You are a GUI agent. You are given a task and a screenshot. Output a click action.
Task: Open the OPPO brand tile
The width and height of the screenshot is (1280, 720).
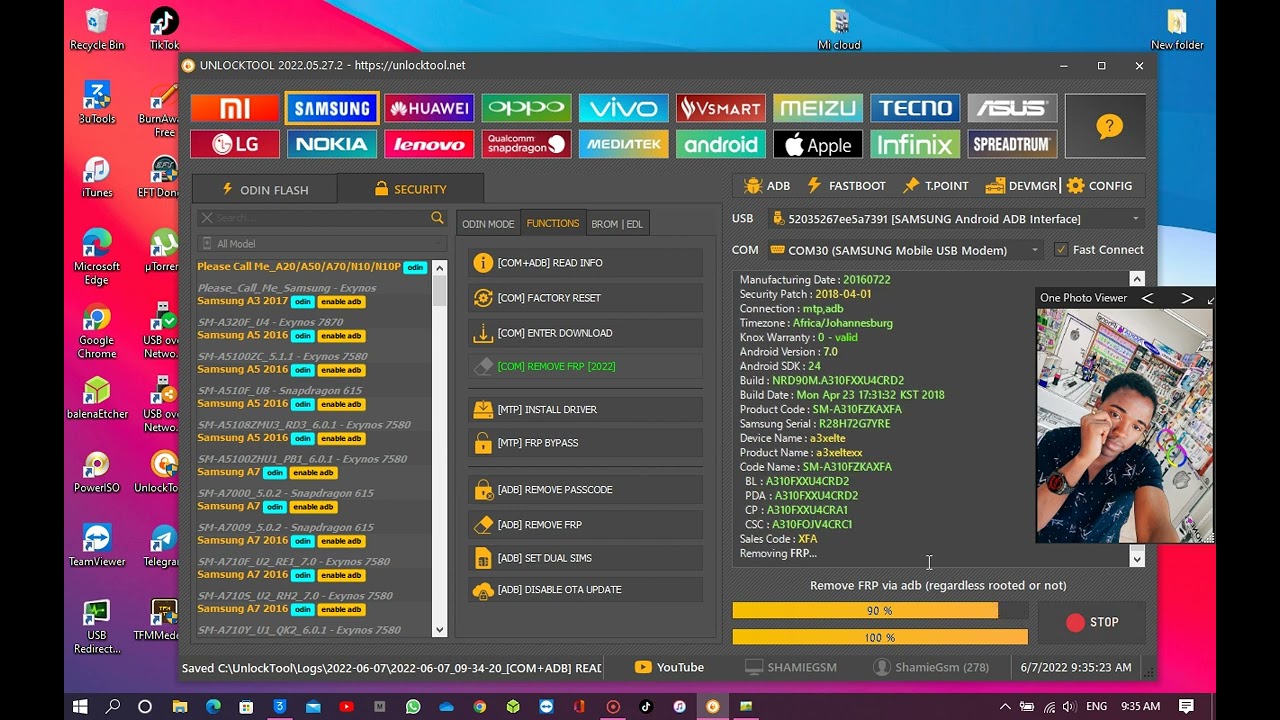[526, 108]
